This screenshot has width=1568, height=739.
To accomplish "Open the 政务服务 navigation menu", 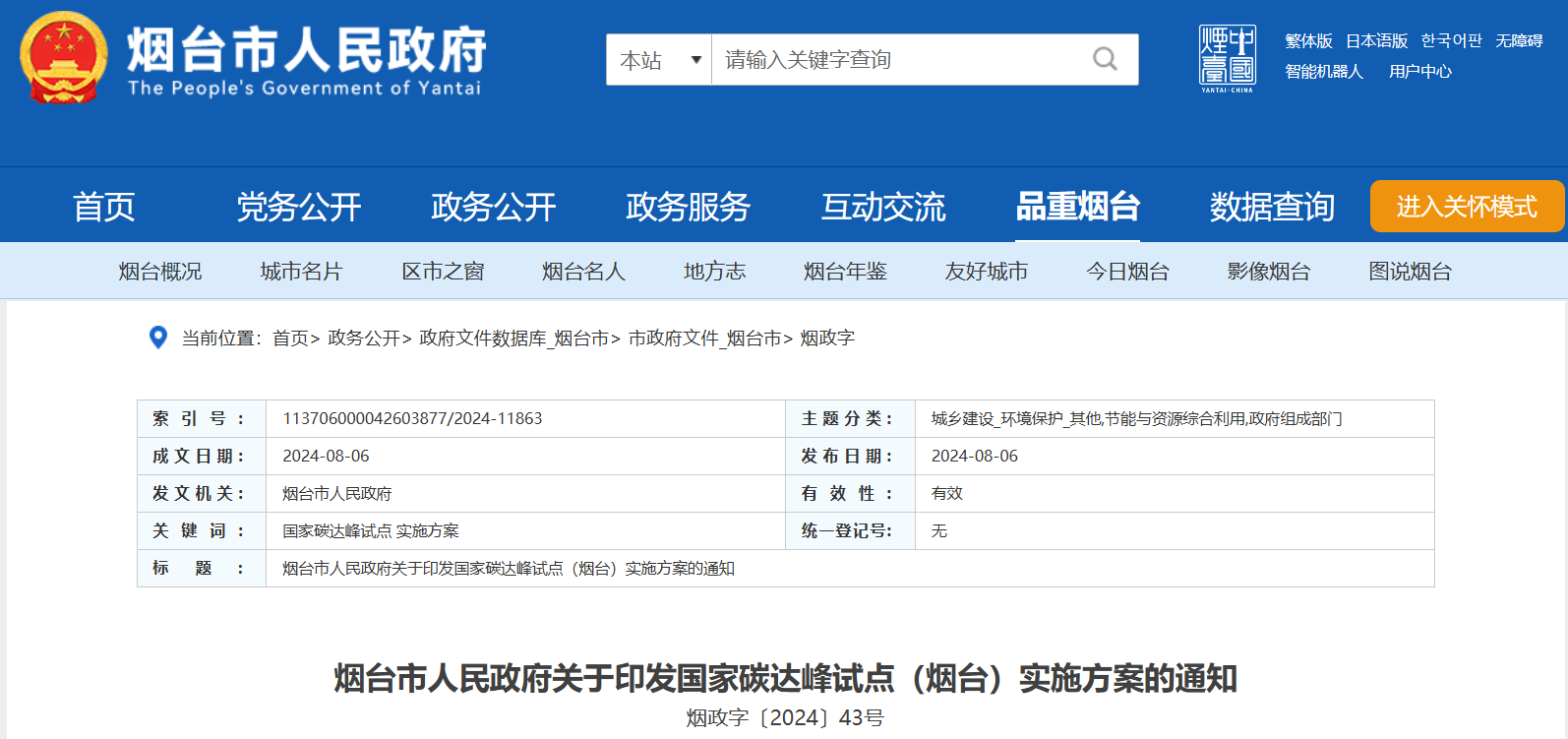I will [688, 207].
